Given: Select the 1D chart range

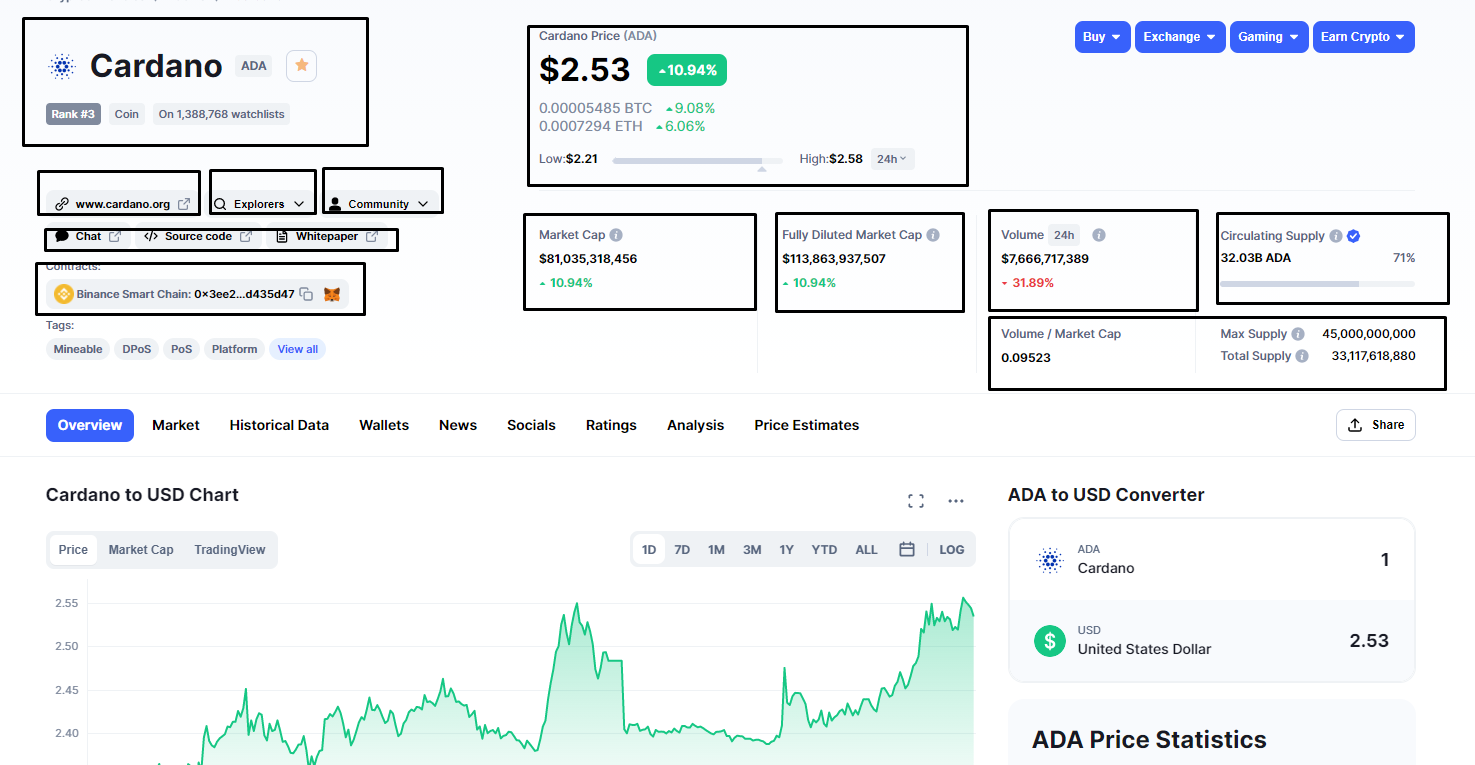Looking at the screenshot, I should 649,549.
